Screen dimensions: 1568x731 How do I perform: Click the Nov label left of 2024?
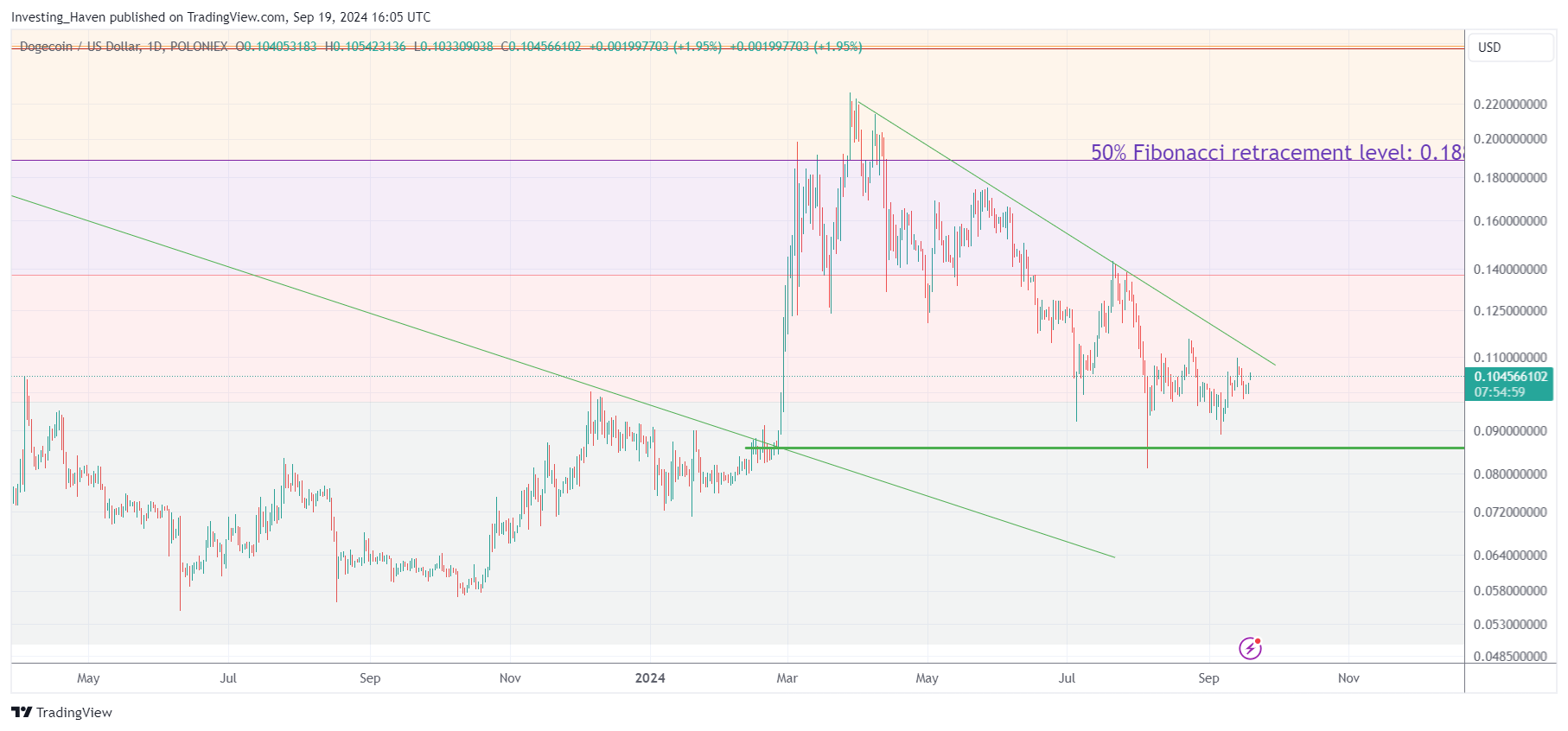[510, 678]
